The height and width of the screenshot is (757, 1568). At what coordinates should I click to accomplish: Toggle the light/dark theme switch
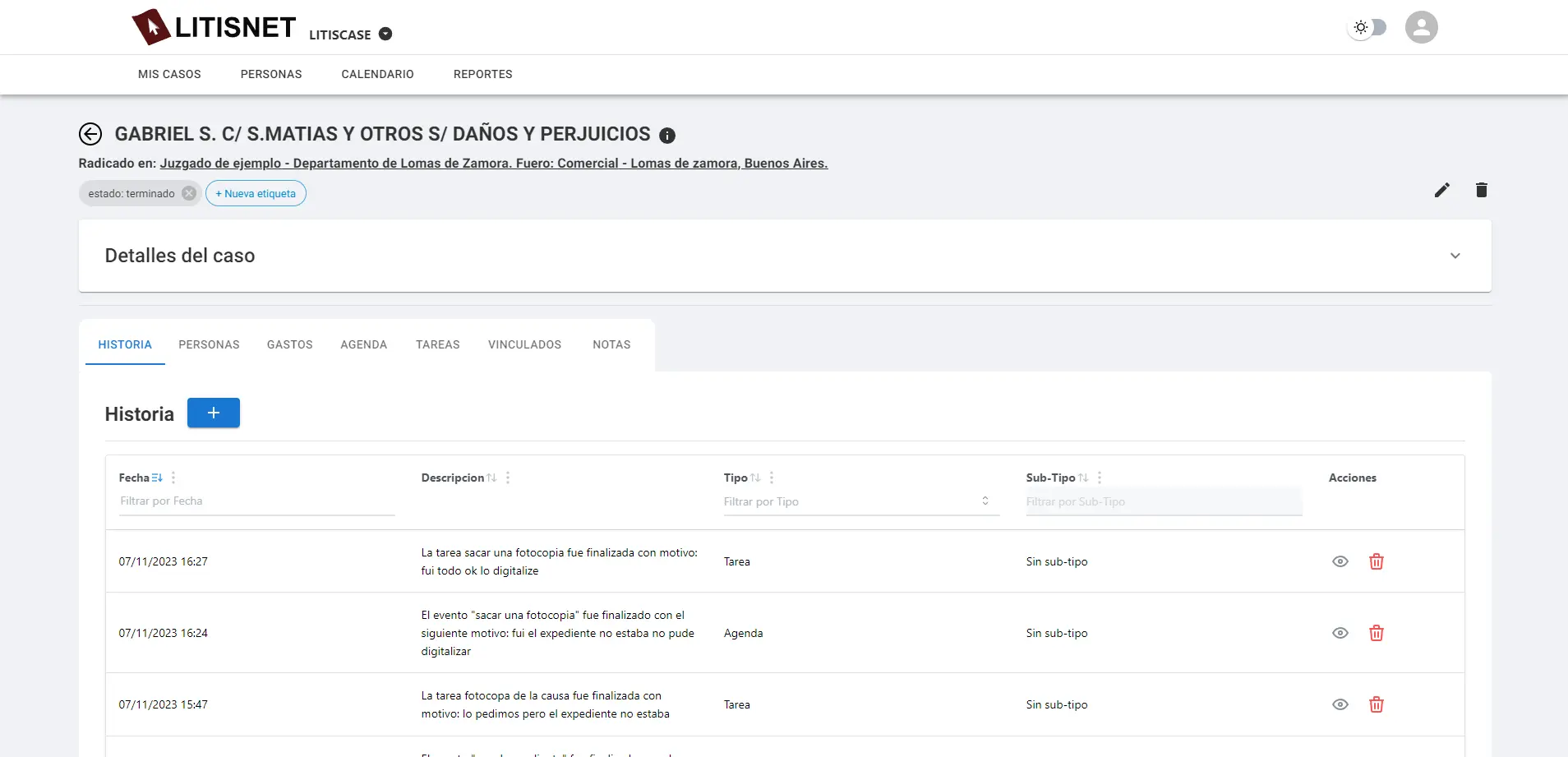(1368, 27)
